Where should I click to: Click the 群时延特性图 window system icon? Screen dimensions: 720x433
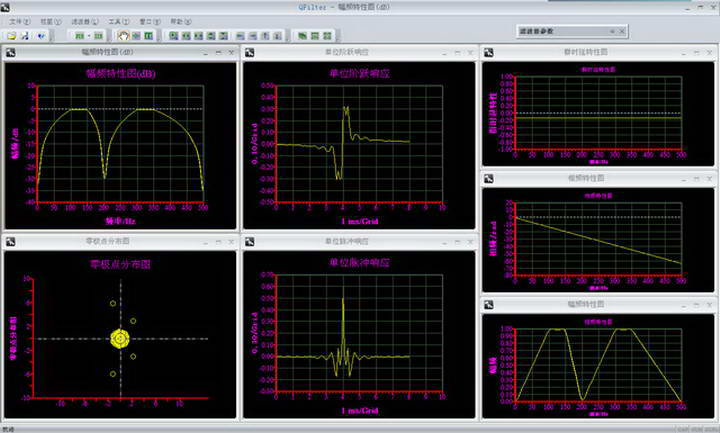(x=489, y=50)
